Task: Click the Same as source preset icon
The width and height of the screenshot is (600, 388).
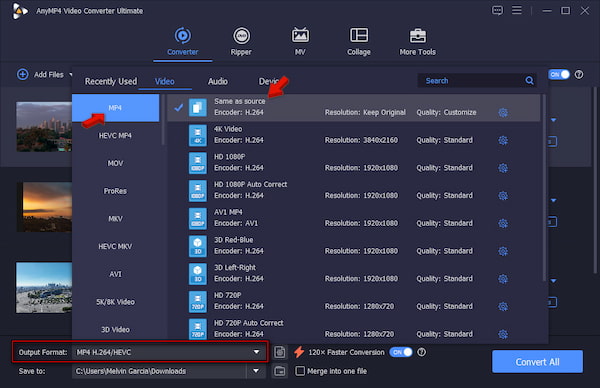Action: click(x=197, y=108)
